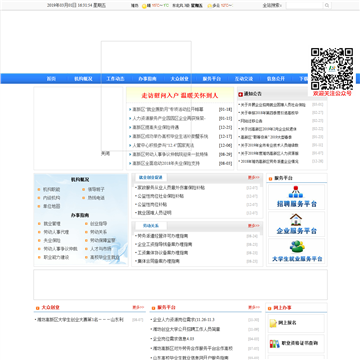Open the news item dated 12-06

(x=163, y=145)
